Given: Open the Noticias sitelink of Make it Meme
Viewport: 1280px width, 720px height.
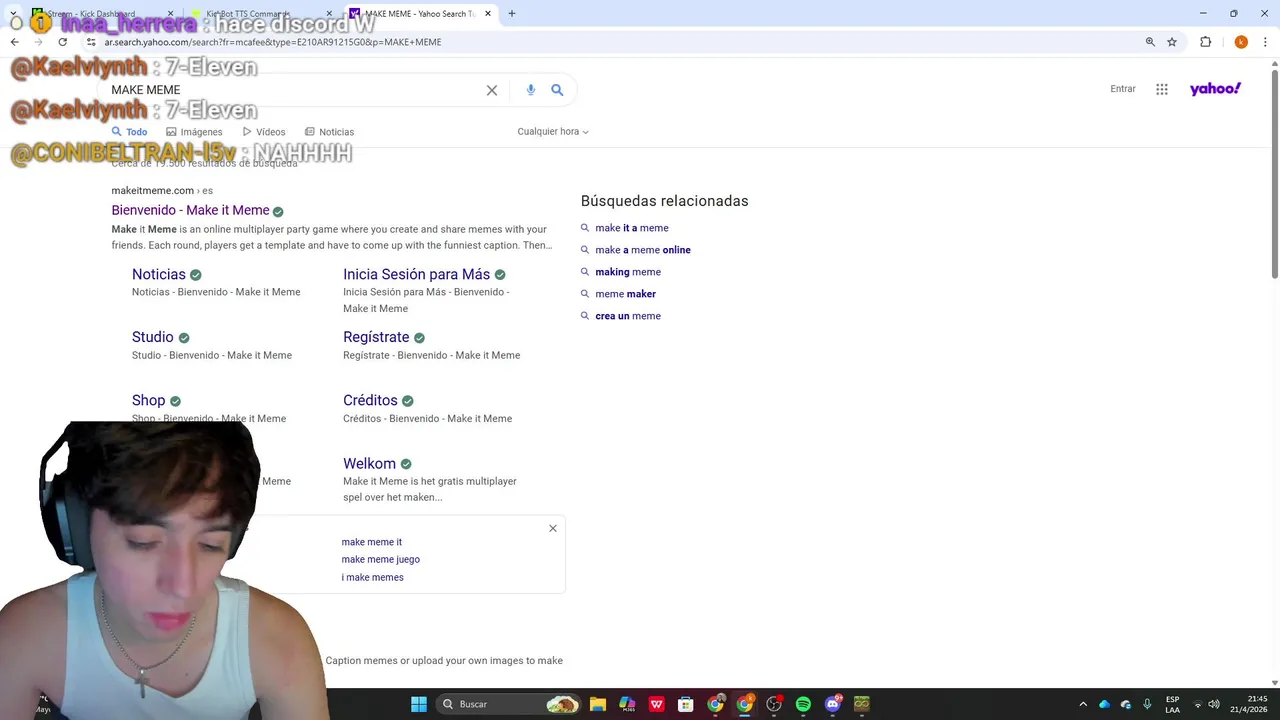Looking at the screenshot, I should pos(159,274).
